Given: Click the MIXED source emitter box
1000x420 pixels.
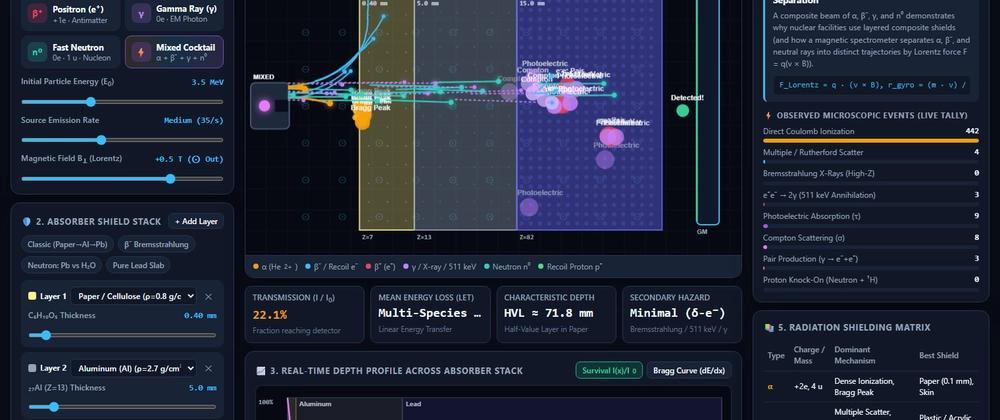Looking at the screenshot, I should coord(269,106).
